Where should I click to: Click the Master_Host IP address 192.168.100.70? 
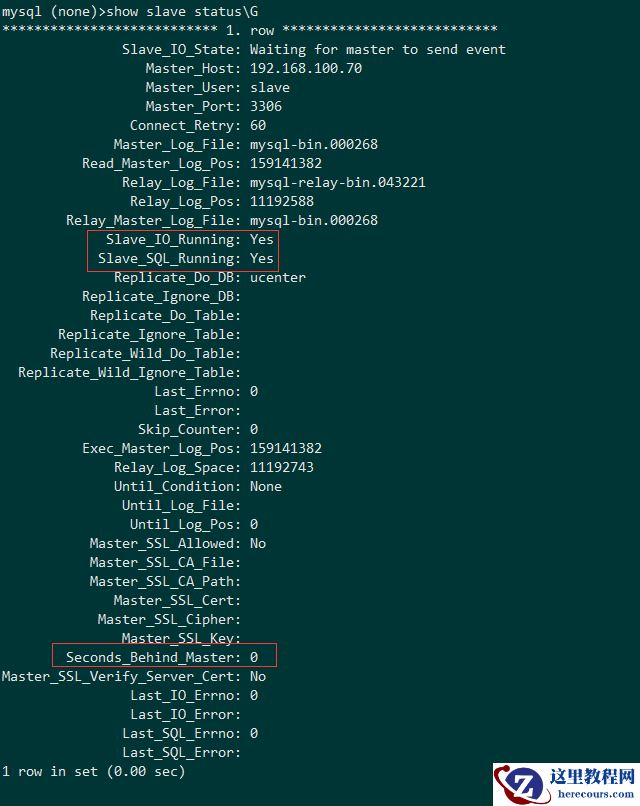[x=306, y=68]
